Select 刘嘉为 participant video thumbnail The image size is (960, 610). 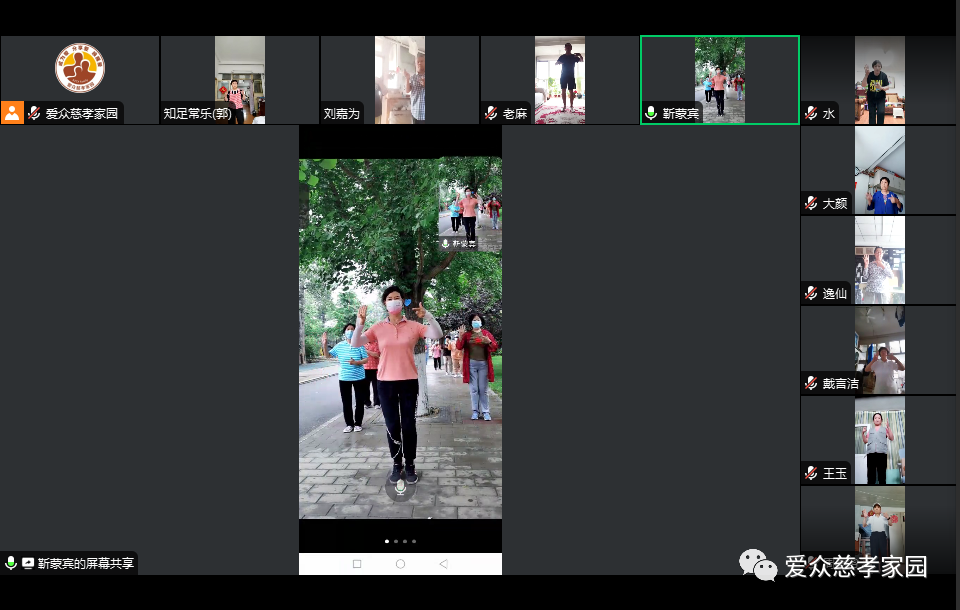(x=400, y=80)
